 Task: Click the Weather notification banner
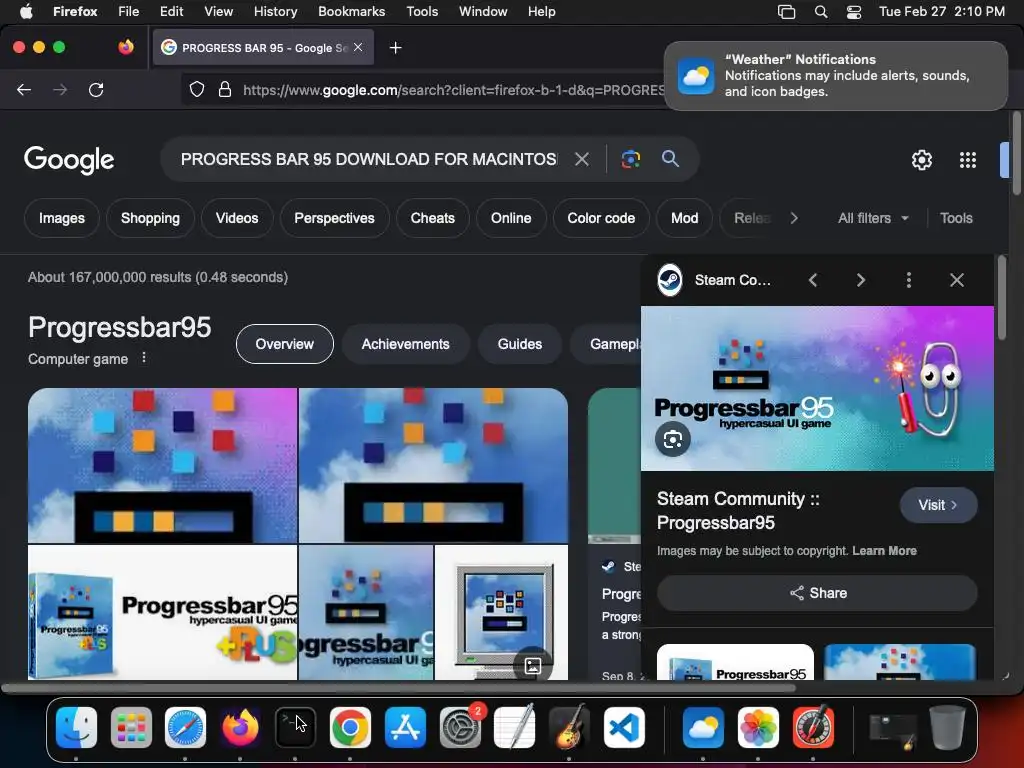(x=836, y=76)
